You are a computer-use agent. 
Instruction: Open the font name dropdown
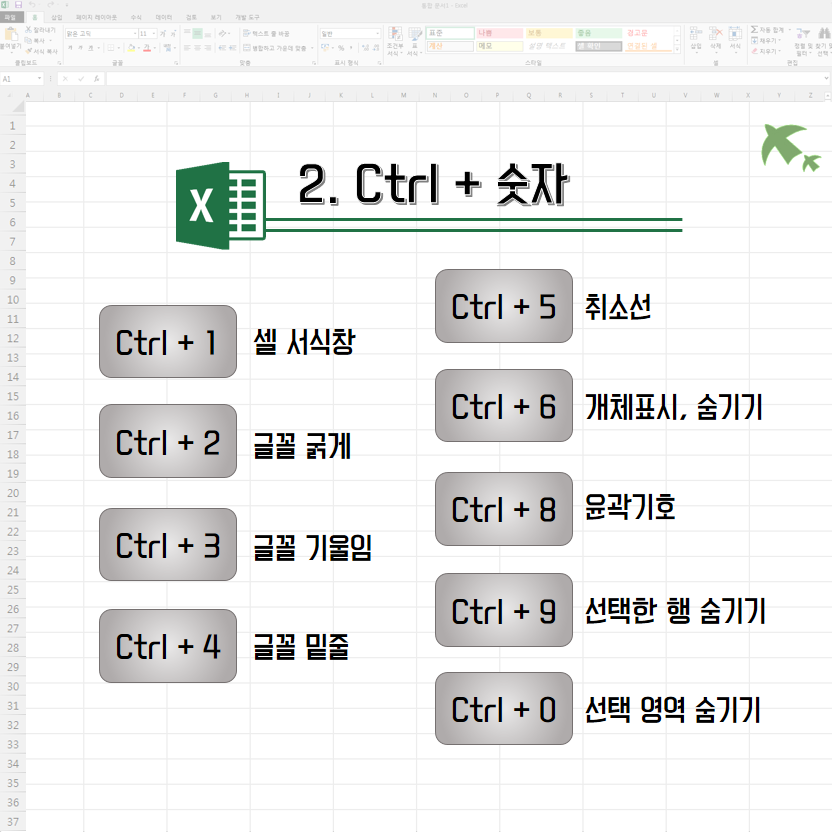[x=133, y=33]
